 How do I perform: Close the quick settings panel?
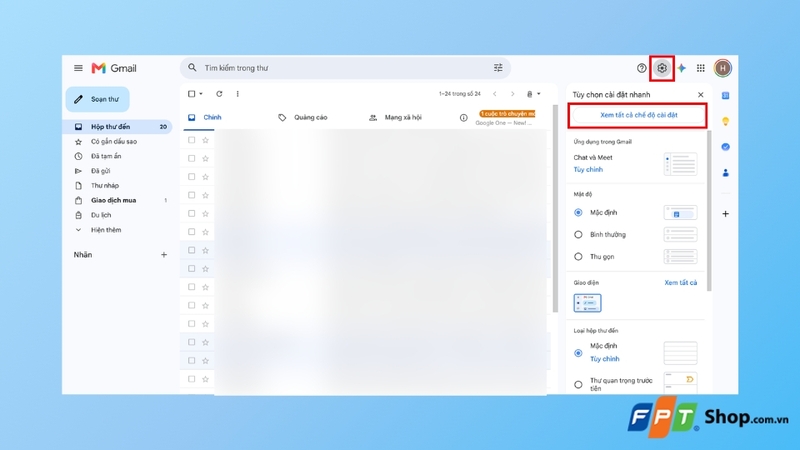(x=701, y=94)
